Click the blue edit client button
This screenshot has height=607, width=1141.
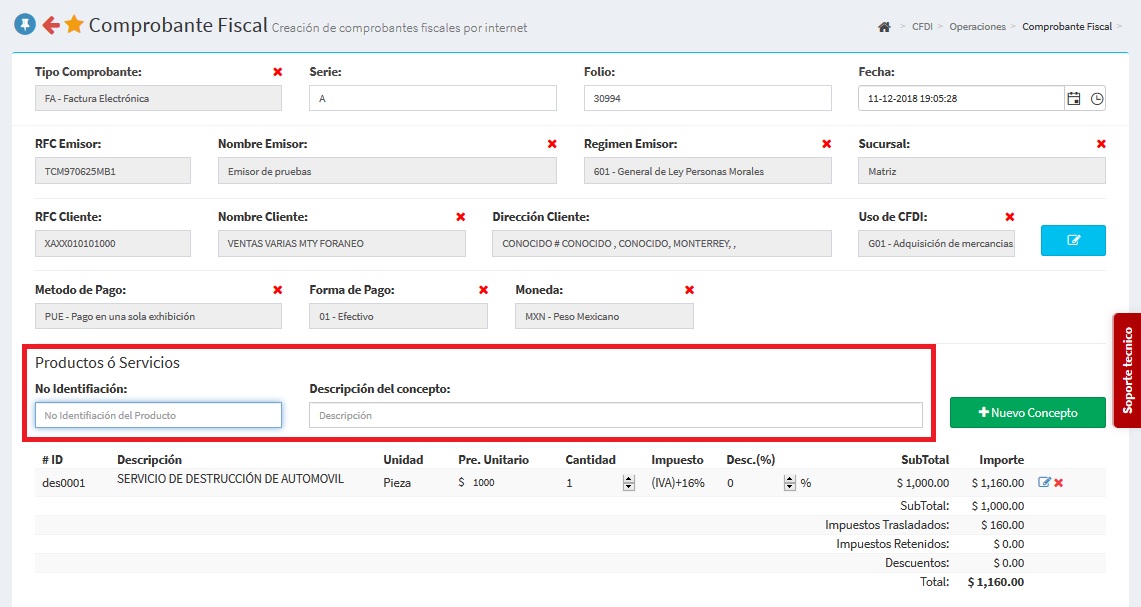coord(1073,240)
